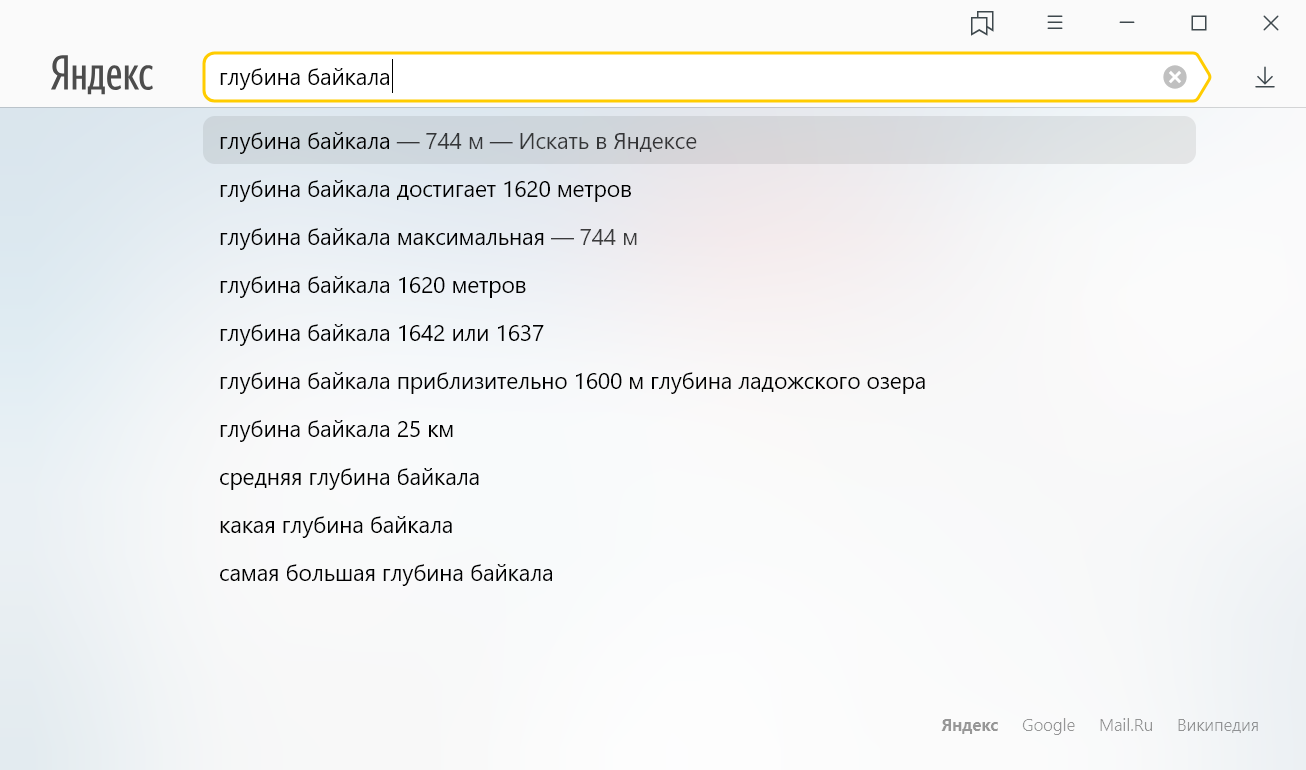Maximize the browser window
The height and width of the screenshot is (770, 1306).
tap(1199, 23)
